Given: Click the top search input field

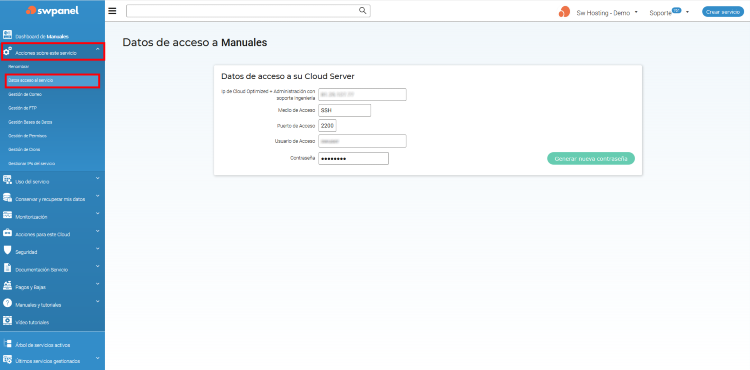Looking at the screenshot, I should (x=248, y=11).
